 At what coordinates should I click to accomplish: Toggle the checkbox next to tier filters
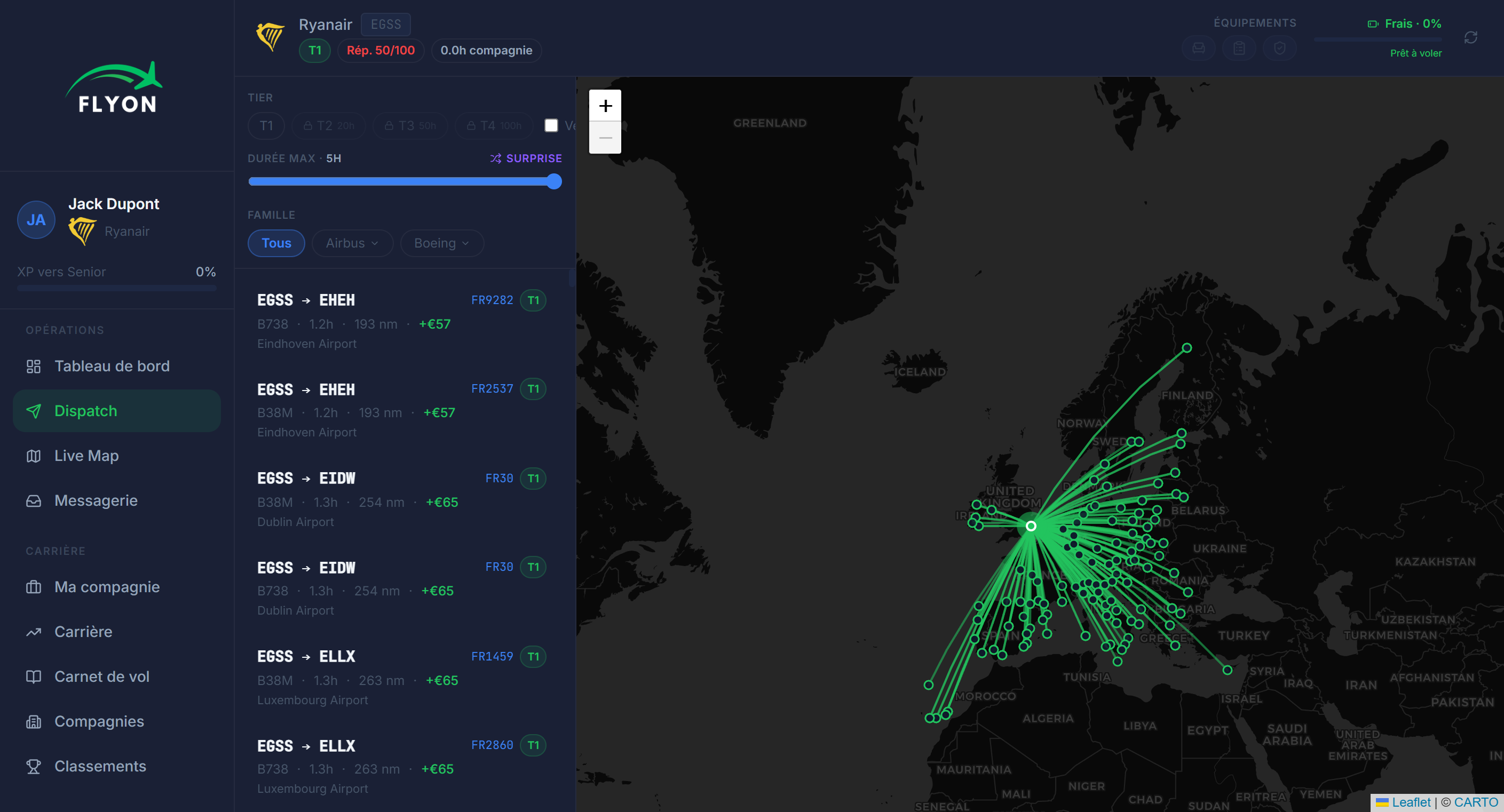coord(551,125)
